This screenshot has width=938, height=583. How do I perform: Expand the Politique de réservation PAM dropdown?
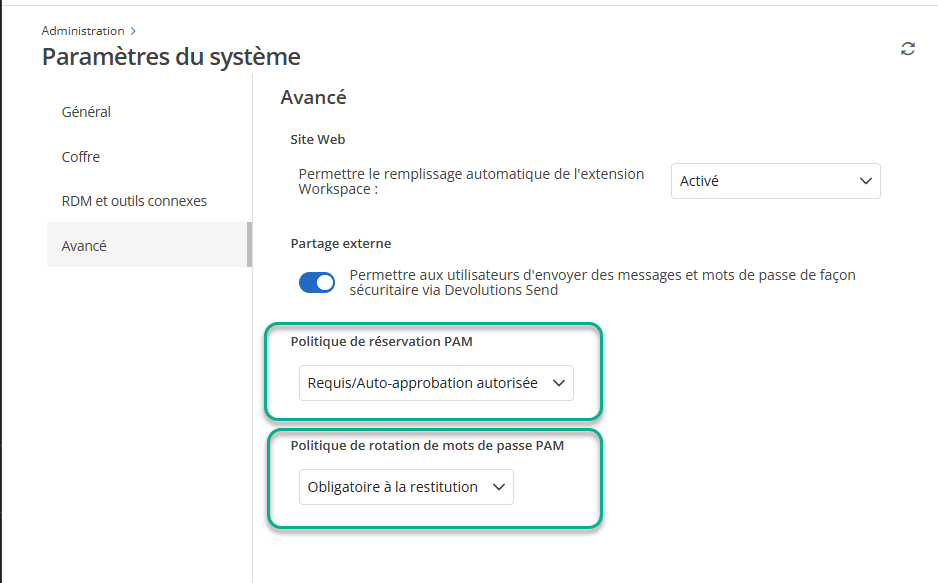point(435,383)
